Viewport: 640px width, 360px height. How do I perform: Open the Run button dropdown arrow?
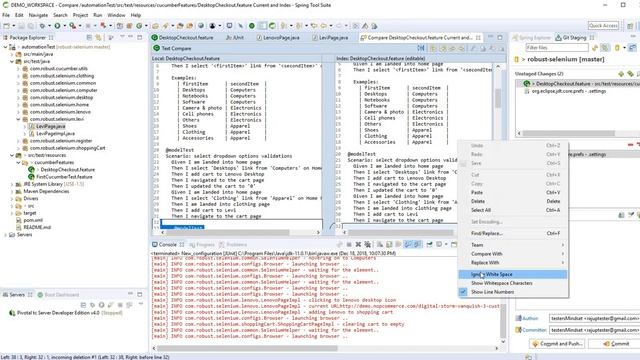click(x=64, y=26)
